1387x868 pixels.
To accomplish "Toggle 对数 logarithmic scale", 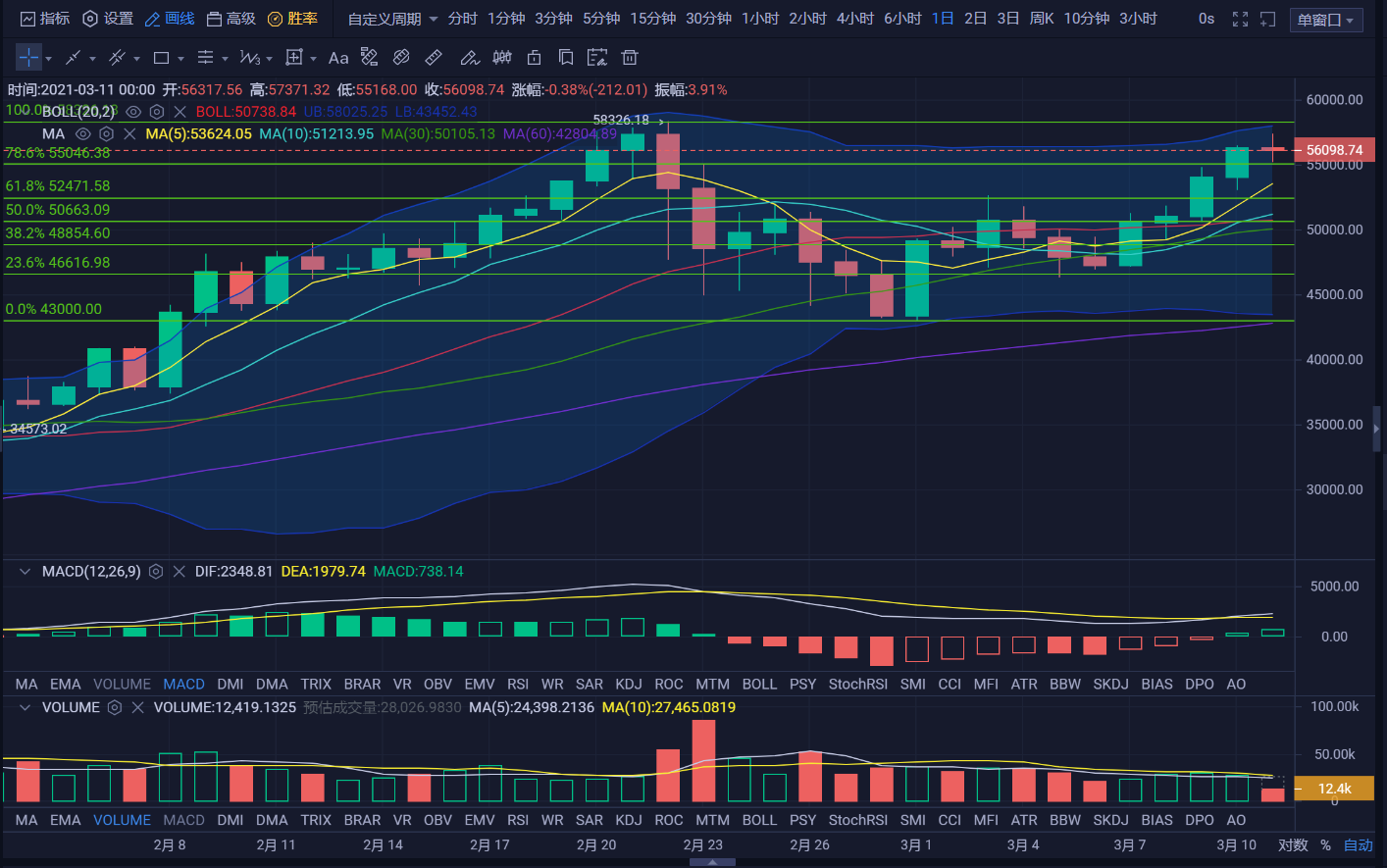I will click(x=1293, y=844).
